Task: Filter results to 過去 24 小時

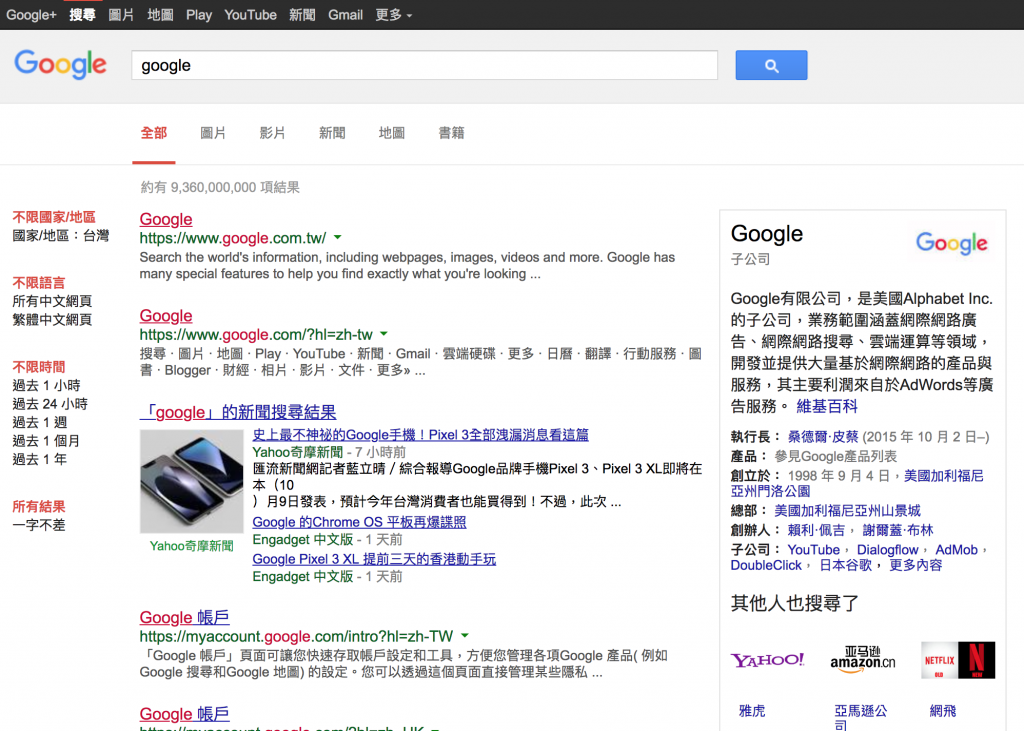Action: click(x=50, y=404)
